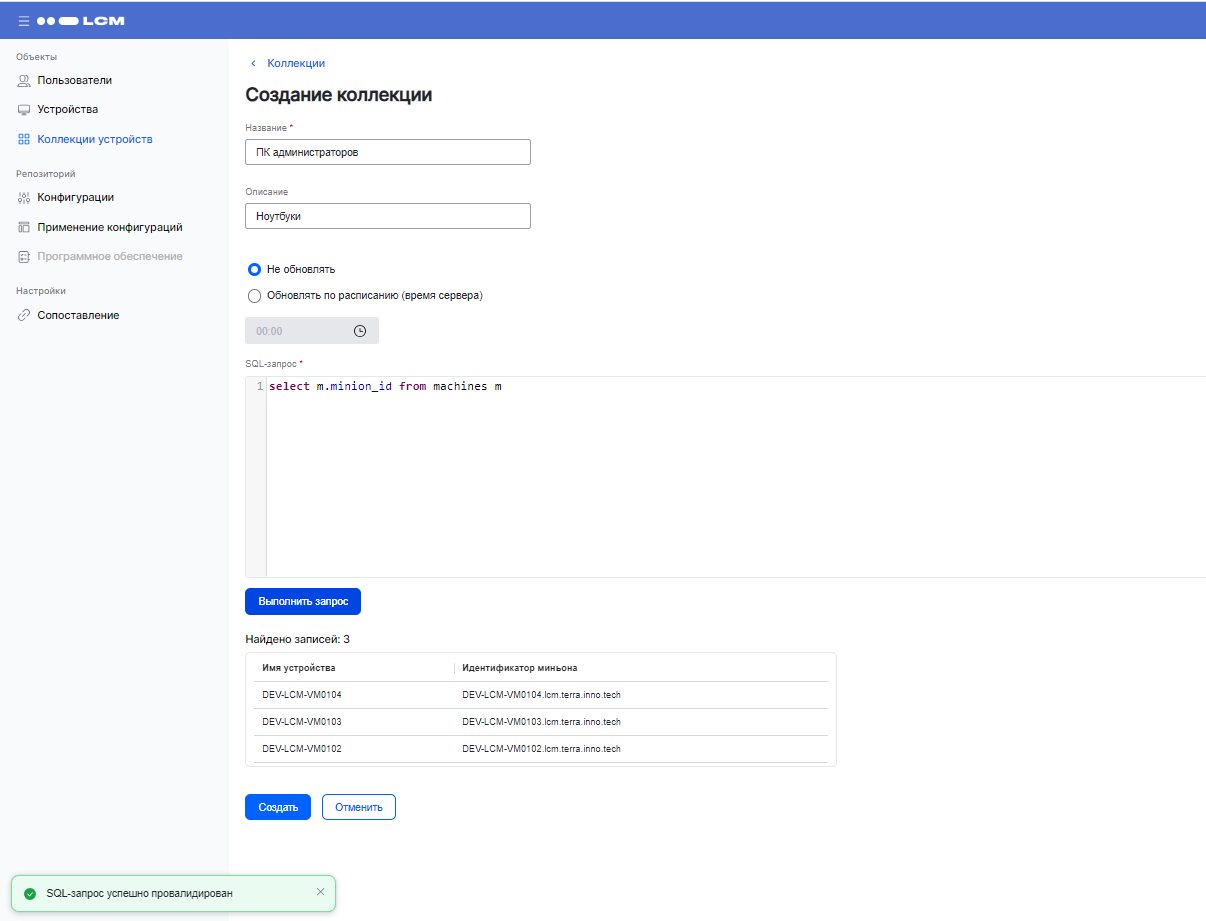Dismiss the SQL validation success notification
The height and width of the screenshot is (921, 1206).
coord(320,892)
